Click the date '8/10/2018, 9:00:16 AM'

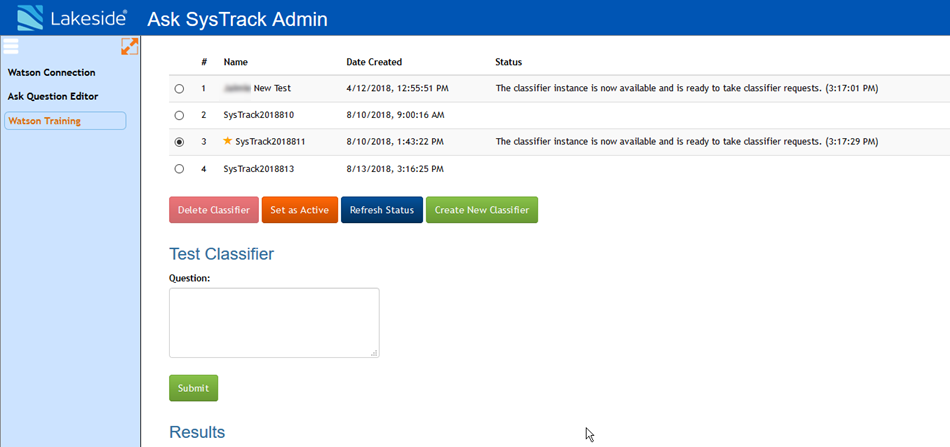[395, 115]
